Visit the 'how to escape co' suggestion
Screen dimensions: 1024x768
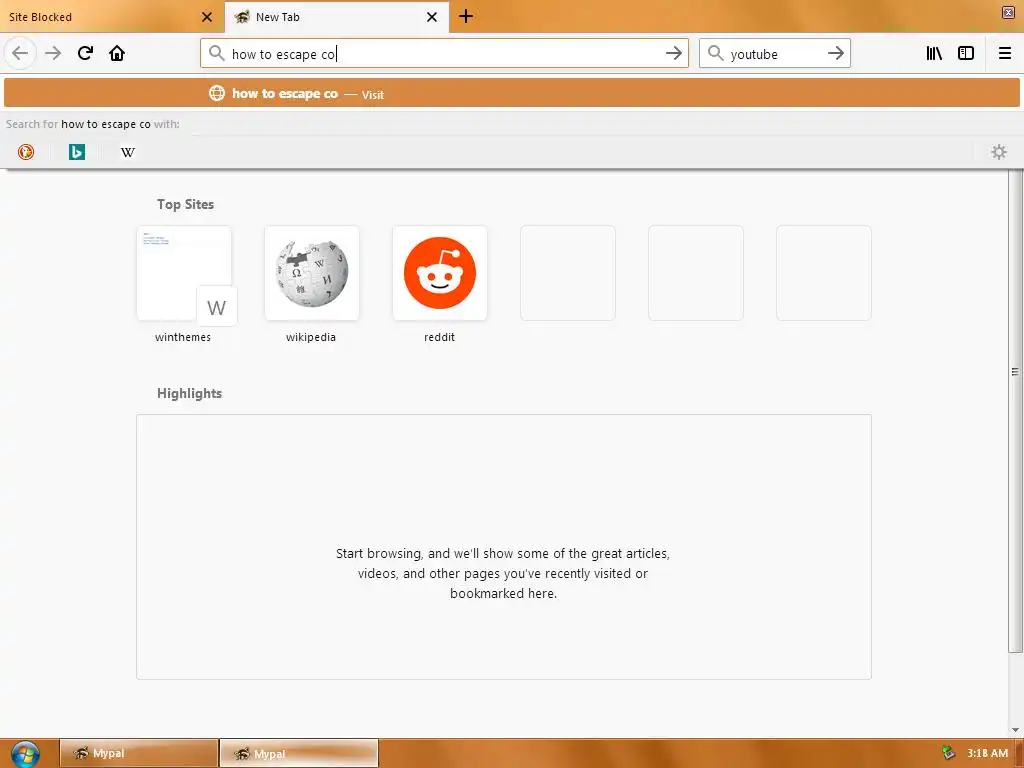[x=511, y=93]
